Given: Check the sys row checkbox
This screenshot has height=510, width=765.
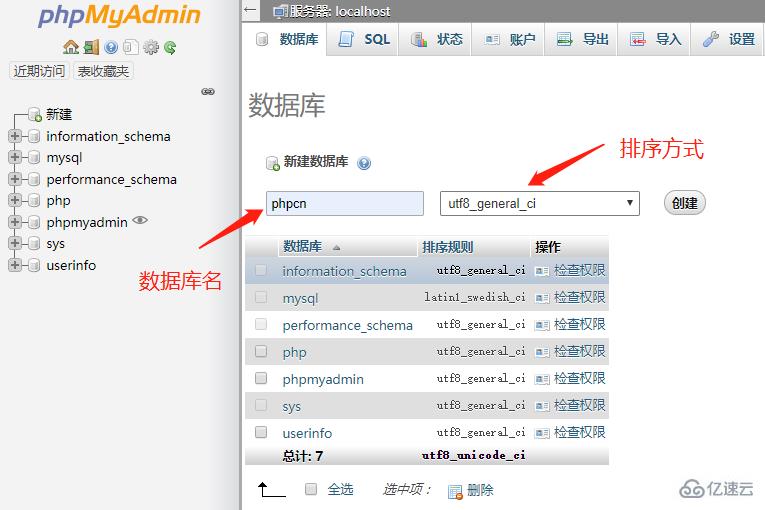Looking at the screenshot, I should pos(261,405).
